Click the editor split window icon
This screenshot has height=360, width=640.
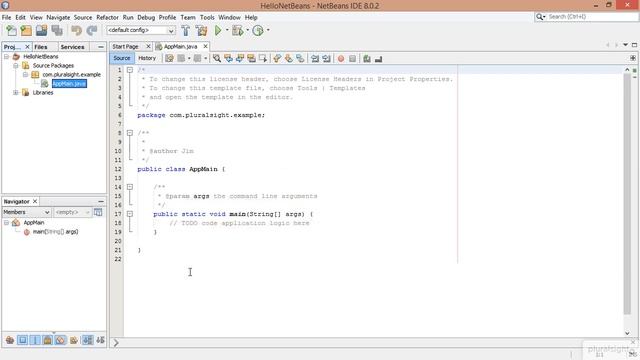tap(633, 58)
